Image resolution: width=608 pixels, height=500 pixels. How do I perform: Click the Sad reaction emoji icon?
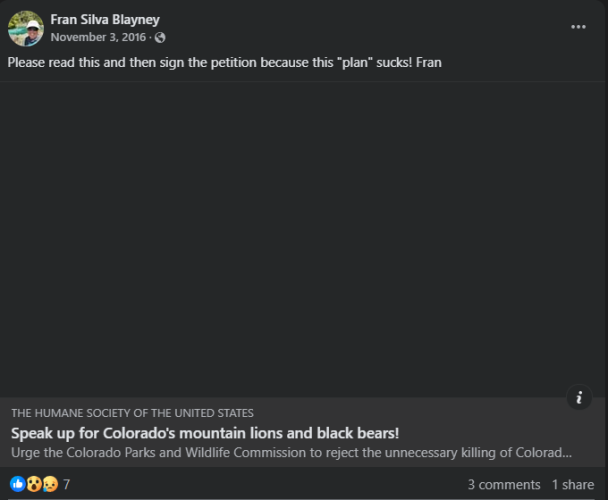[x=48, y=484]
